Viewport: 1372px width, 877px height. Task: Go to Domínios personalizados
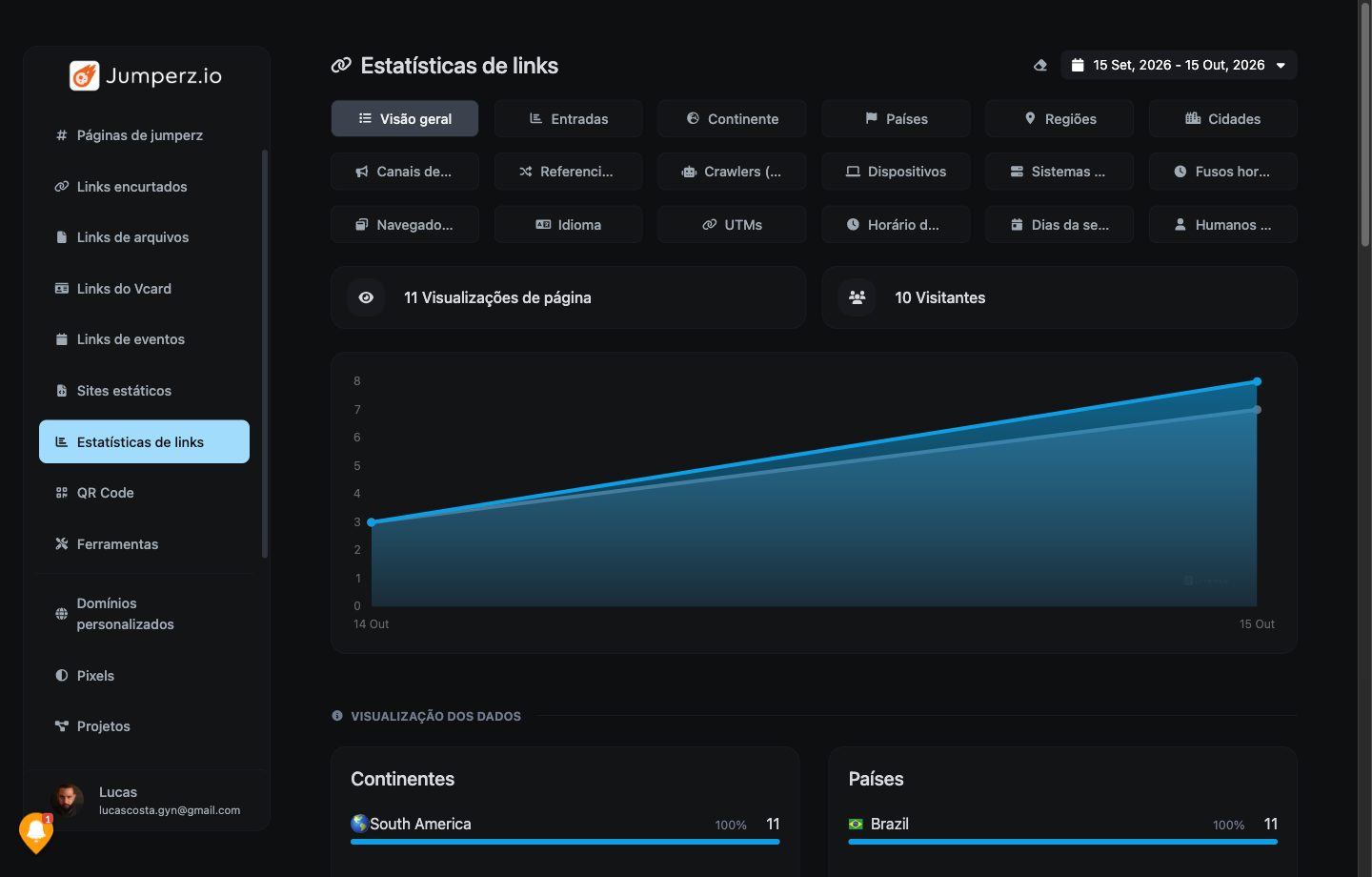pos(144,614)
